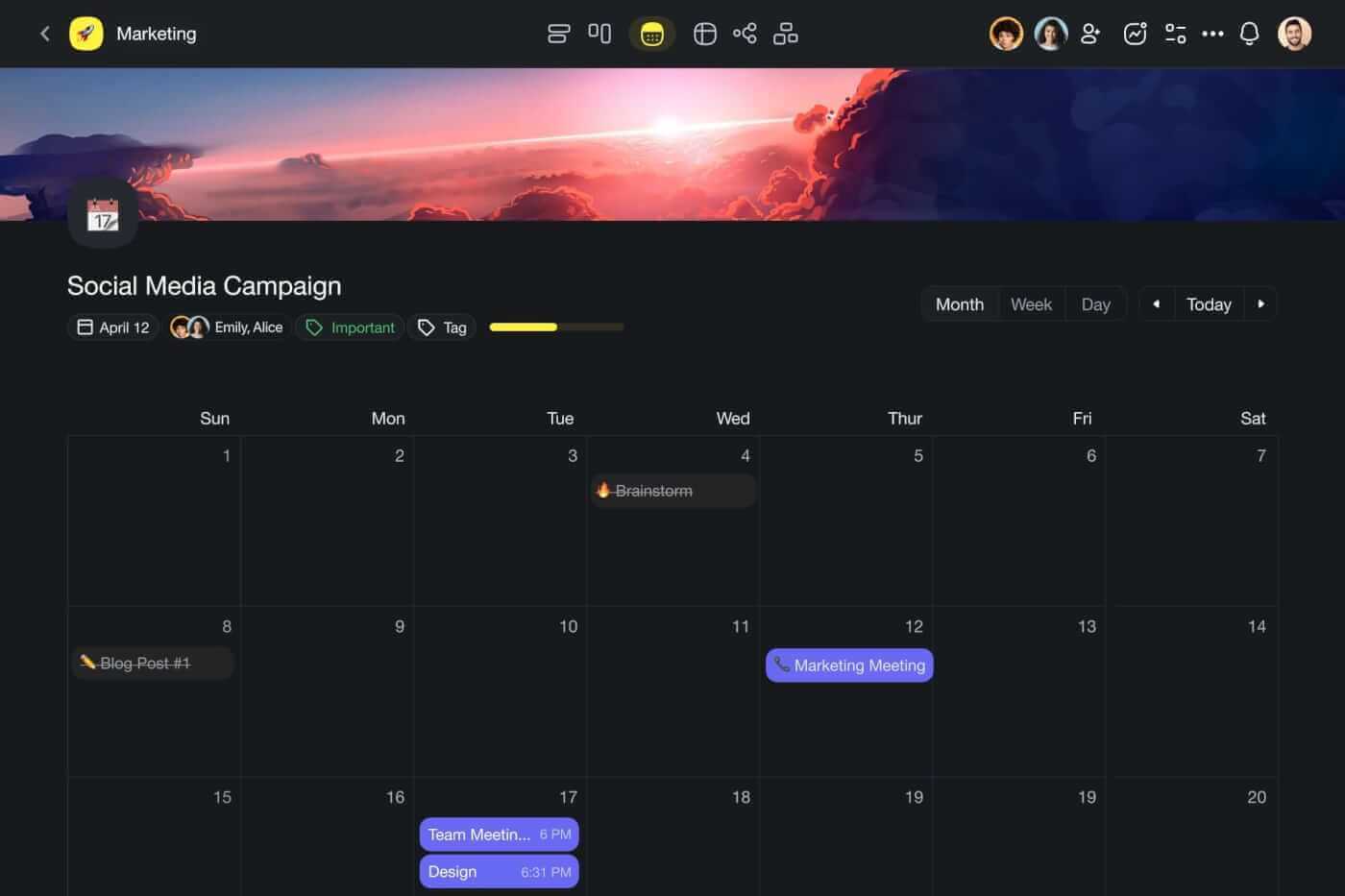Click the add member icon
This screenshot has height=896, width=1345.
(1090, 34)
